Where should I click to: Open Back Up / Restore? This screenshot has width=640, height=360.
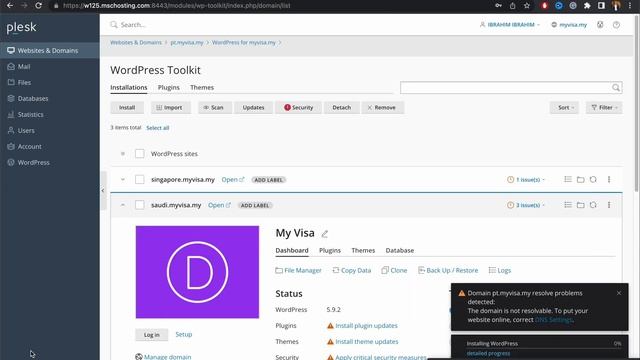tap(448, 270)
